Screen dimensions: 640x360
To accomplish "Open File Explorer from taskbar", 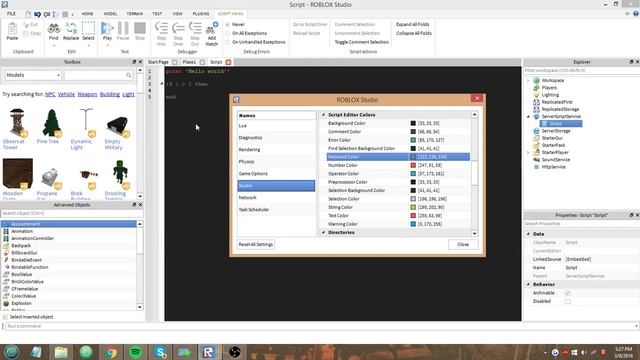I will click(61, 352).
